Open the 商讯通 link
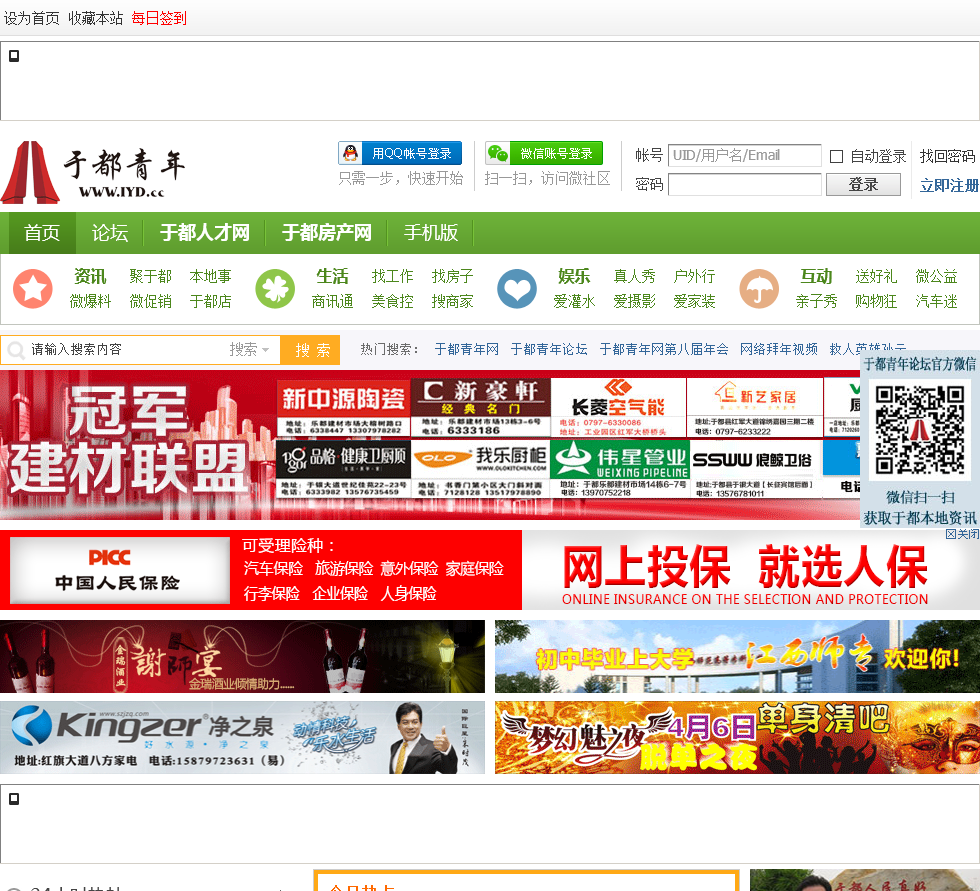The width and height of the screenshot is (980, 891). coord(332,301)
